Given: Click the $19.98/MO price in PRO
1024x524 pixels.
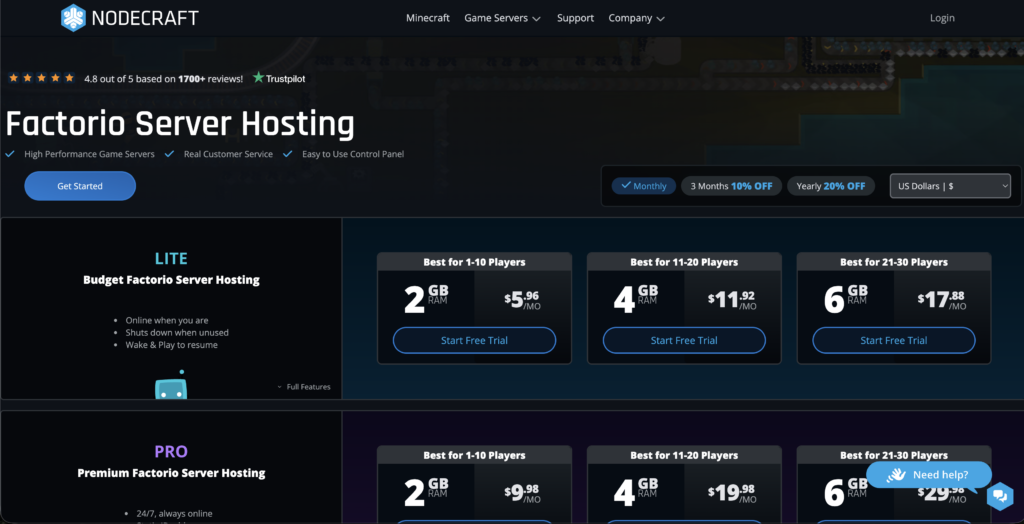Looking at the screenshot, I should [x=732, y=493].
